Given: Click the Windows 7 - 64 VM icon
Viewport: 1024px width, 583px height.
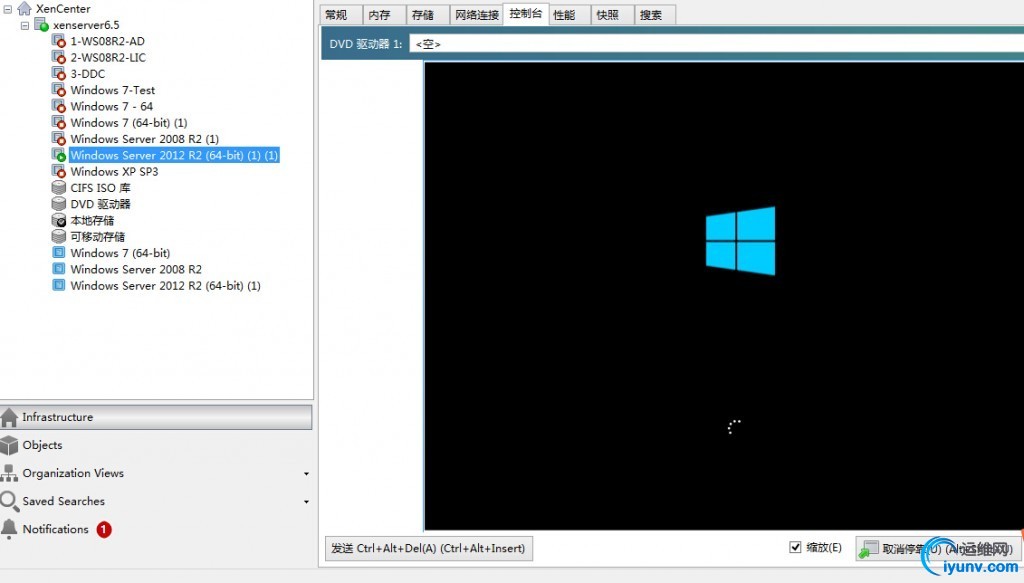Looking at the screenshot, I should point(59,106).
